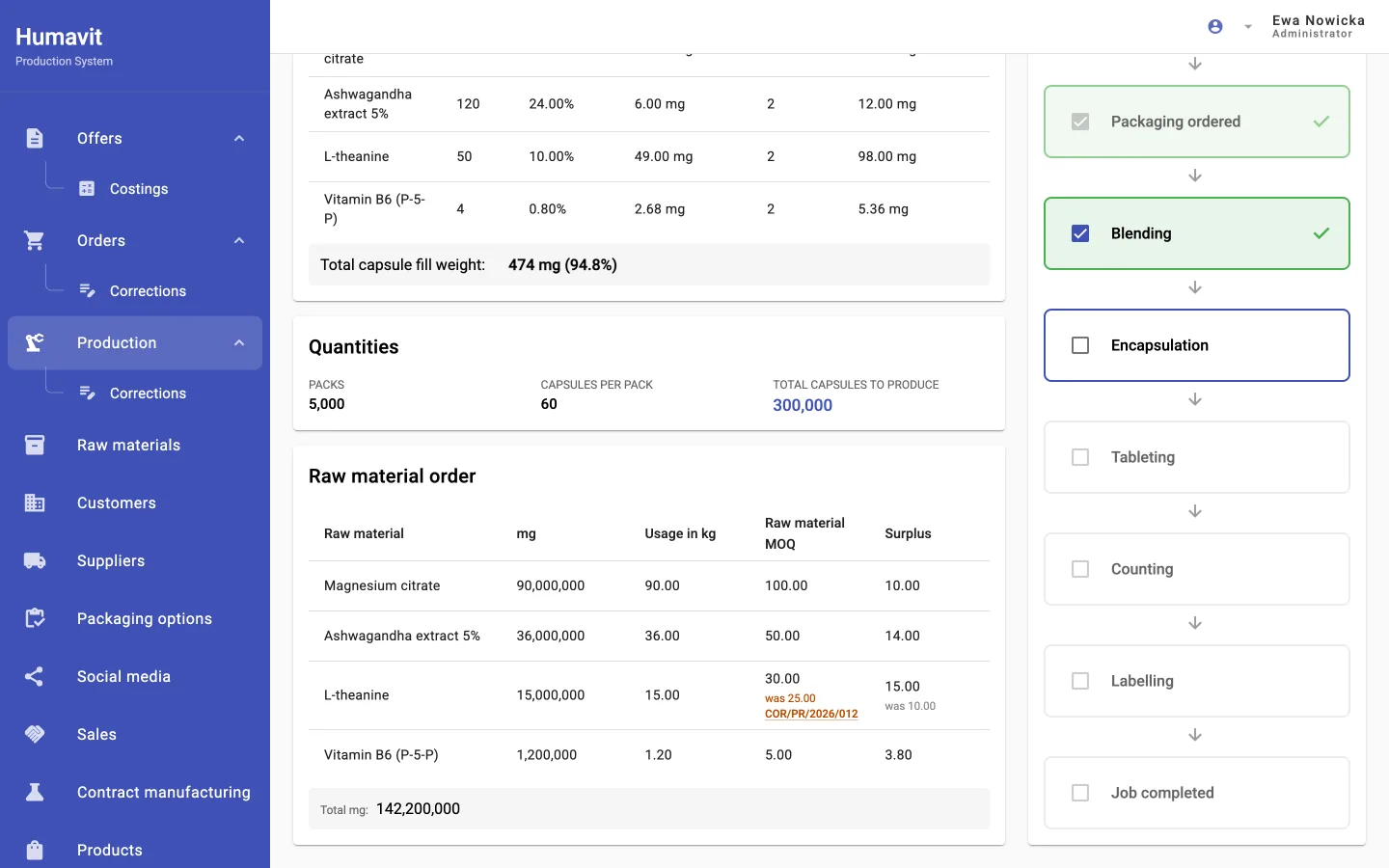Click the Magnesium citrate raw material row
This screenshot has width=1389, height=868.
[649, 585]
